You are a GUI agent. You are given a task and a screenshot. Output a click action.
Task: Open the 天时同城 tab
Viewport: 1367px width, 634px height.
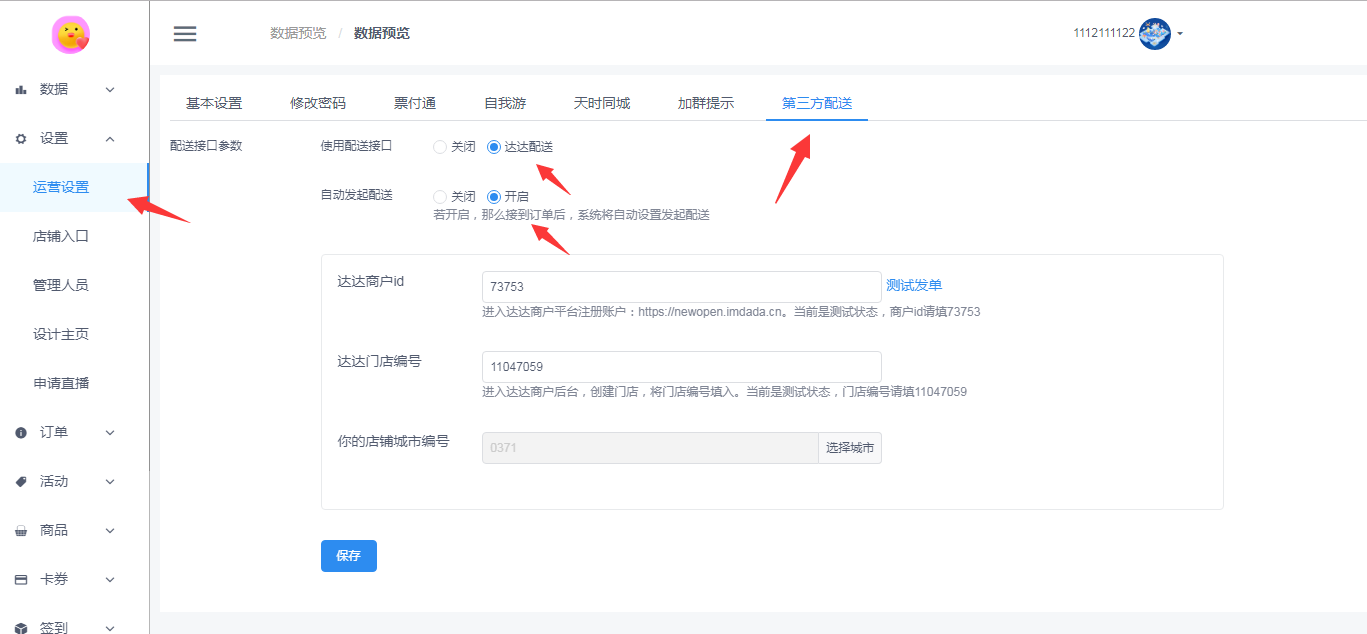[x=602, y=103]
